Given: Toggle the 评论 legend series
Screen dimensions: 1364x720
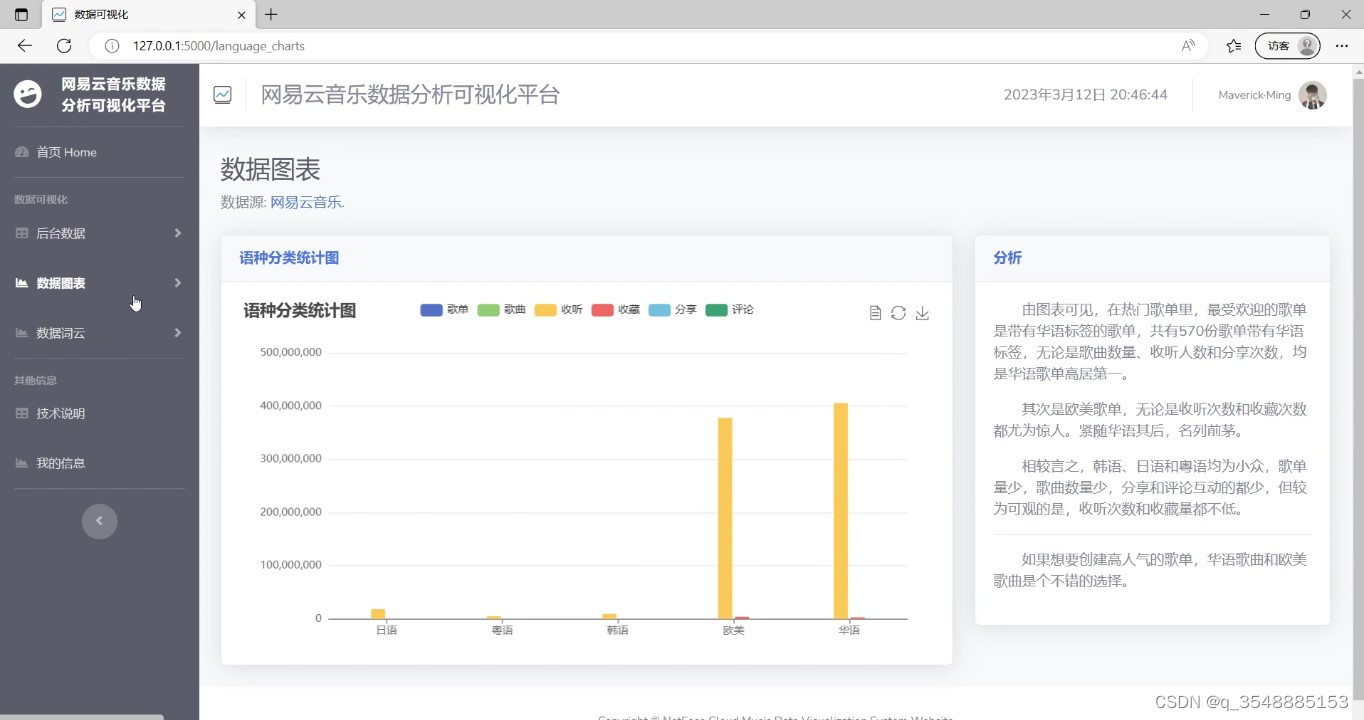Looking at the screenshot, I should point(729,310).
